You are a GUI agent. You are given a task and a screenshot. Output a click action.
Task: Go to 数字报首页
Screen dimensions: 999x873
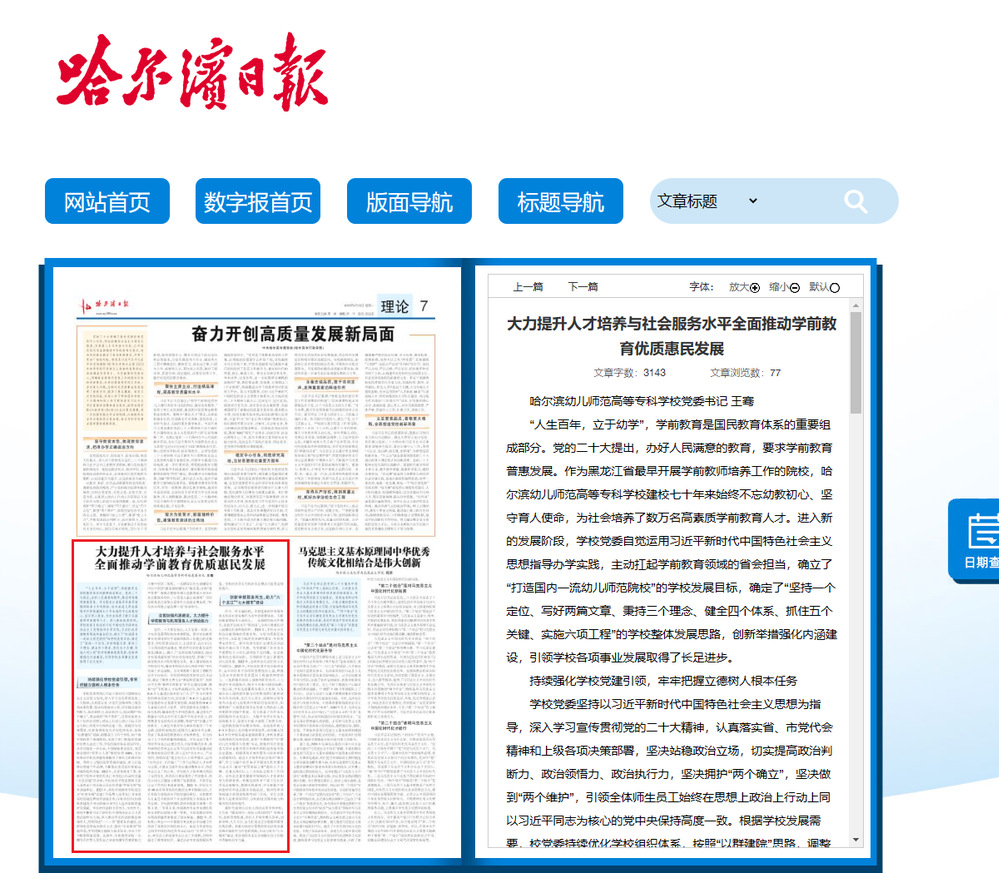click(x=258, y=201)
